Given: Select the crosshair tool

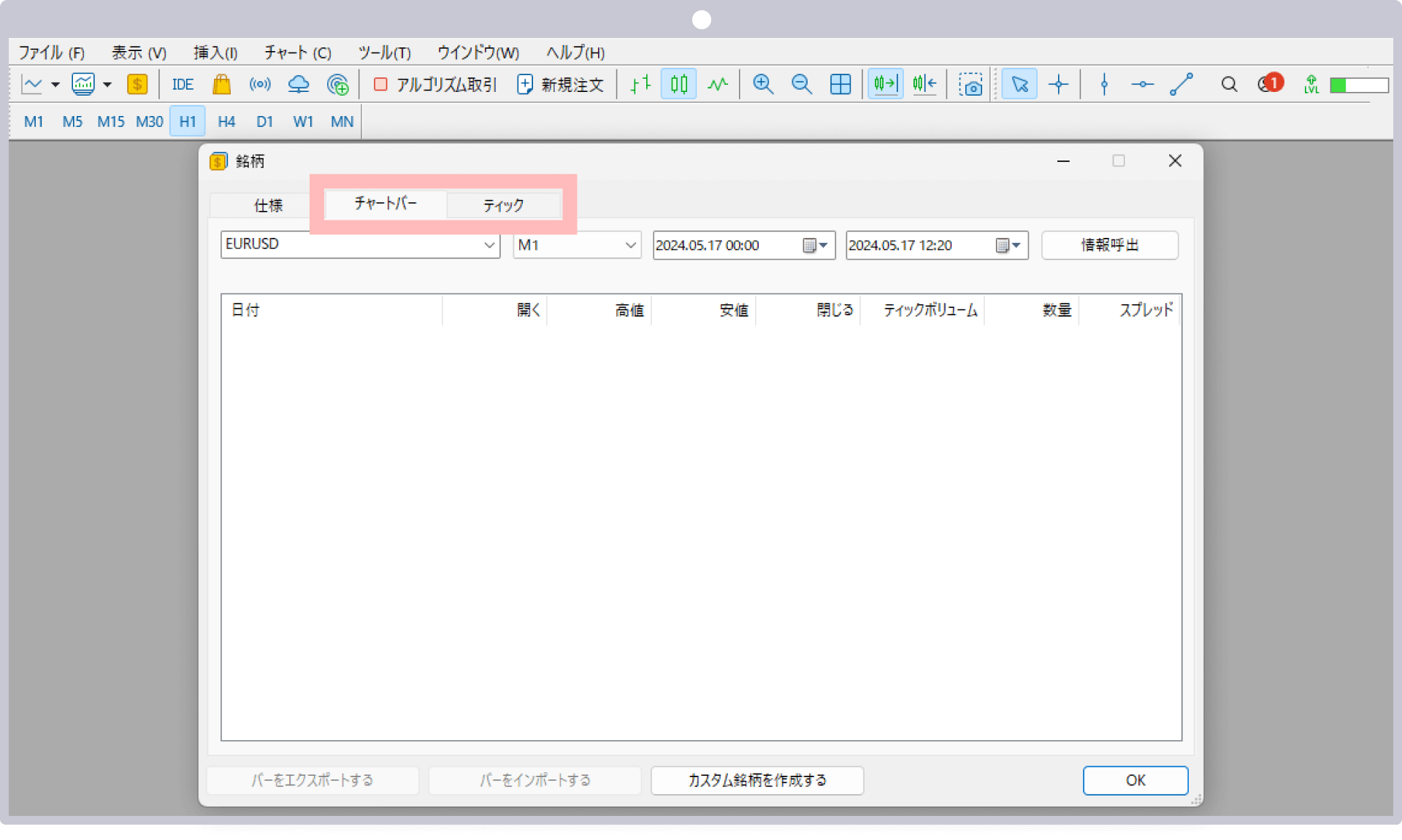Looking at the screenshot, I should [1058, 85].
